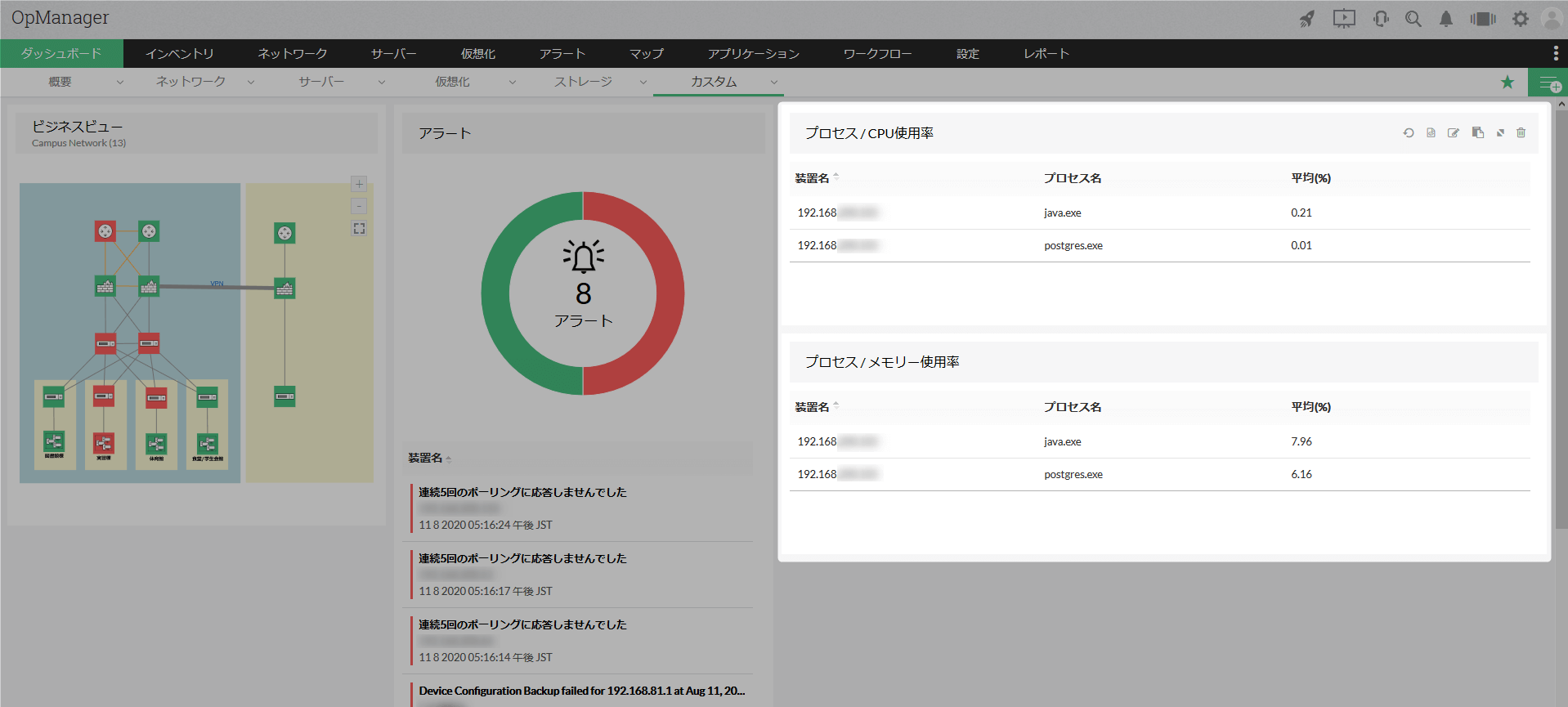The image size is (1568, 707).
Task: Toggle fullscreen on business view map
Action: (359, 229)
